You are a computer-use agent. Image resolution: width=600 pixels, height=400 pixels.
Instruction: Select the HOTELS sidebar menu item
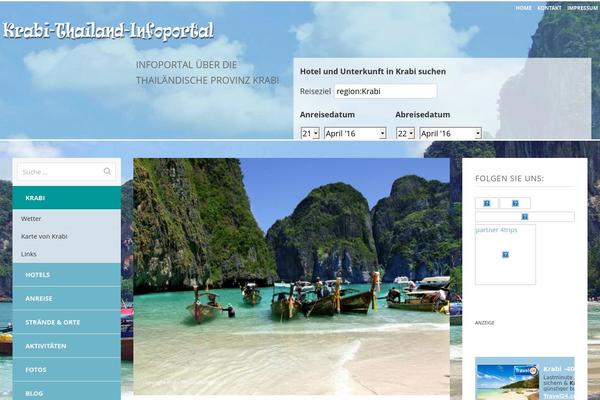(x=67, y=275)
